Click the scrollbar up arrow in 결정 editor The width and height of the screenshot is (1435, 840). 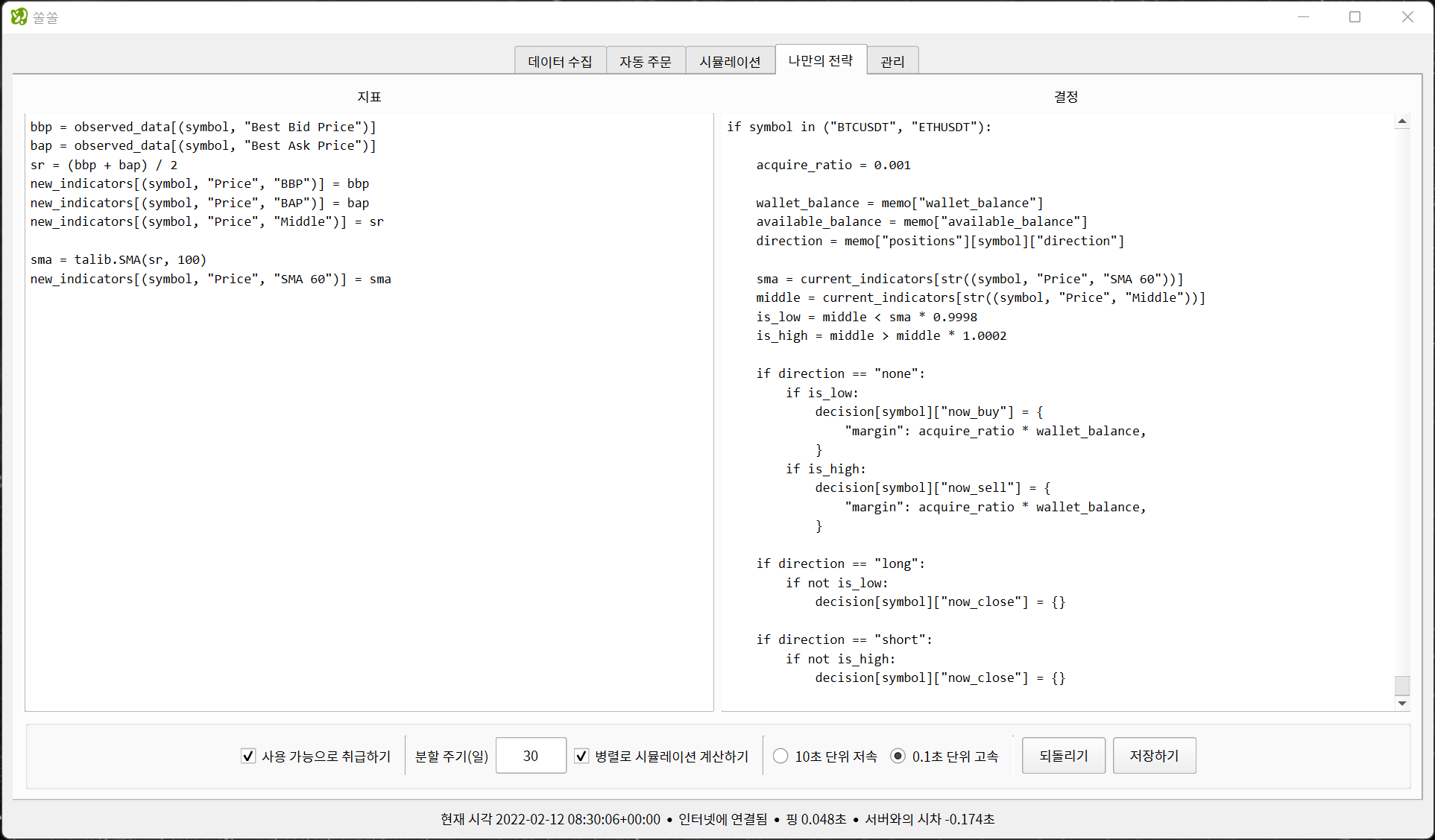pyautogui.click(x=1402, y=121)
